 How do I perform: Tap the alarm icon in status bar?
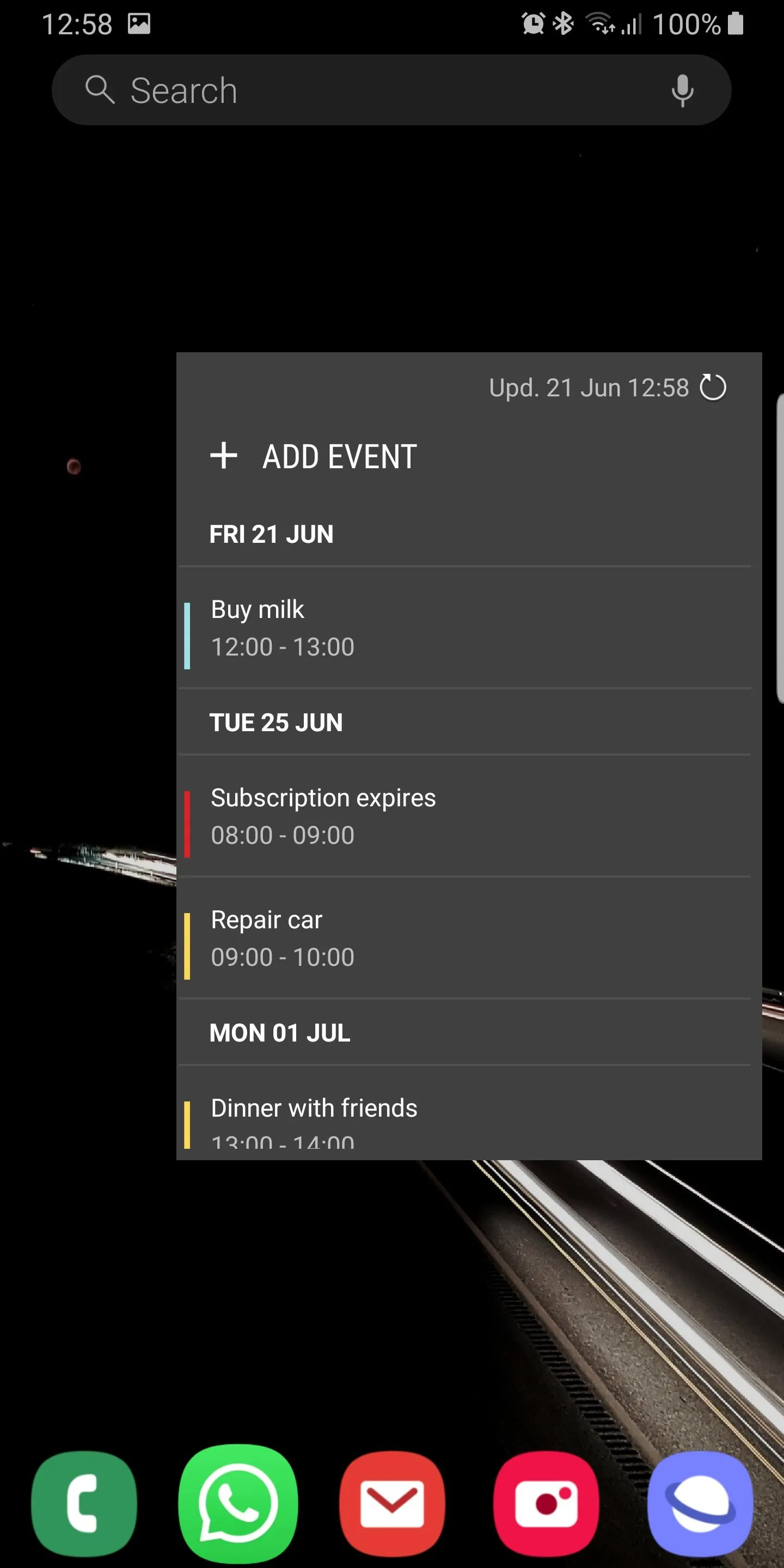[533, 24]
